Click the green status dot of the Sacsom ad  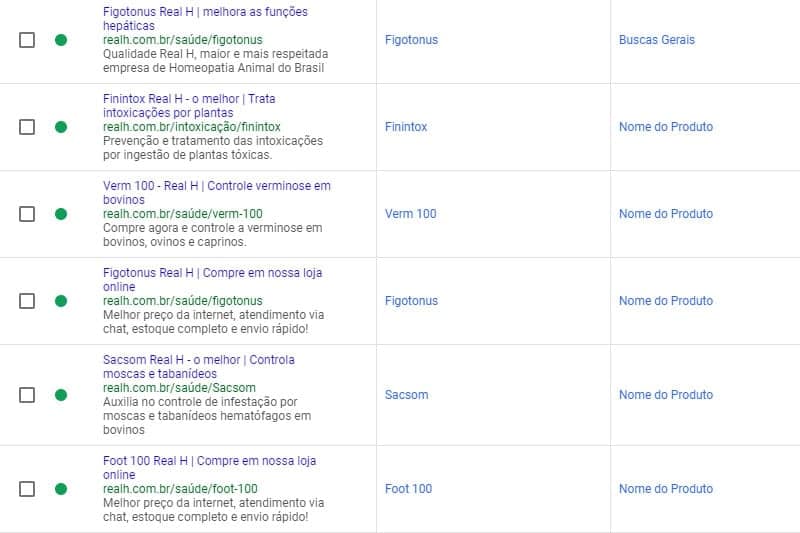pos(61,395)
